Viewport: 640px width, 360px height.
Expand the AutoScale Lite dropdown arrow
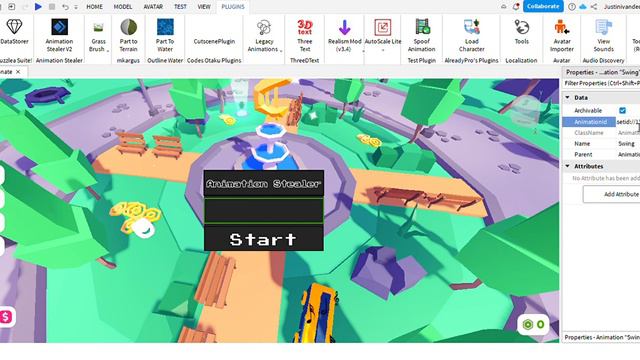coord(383,51)
